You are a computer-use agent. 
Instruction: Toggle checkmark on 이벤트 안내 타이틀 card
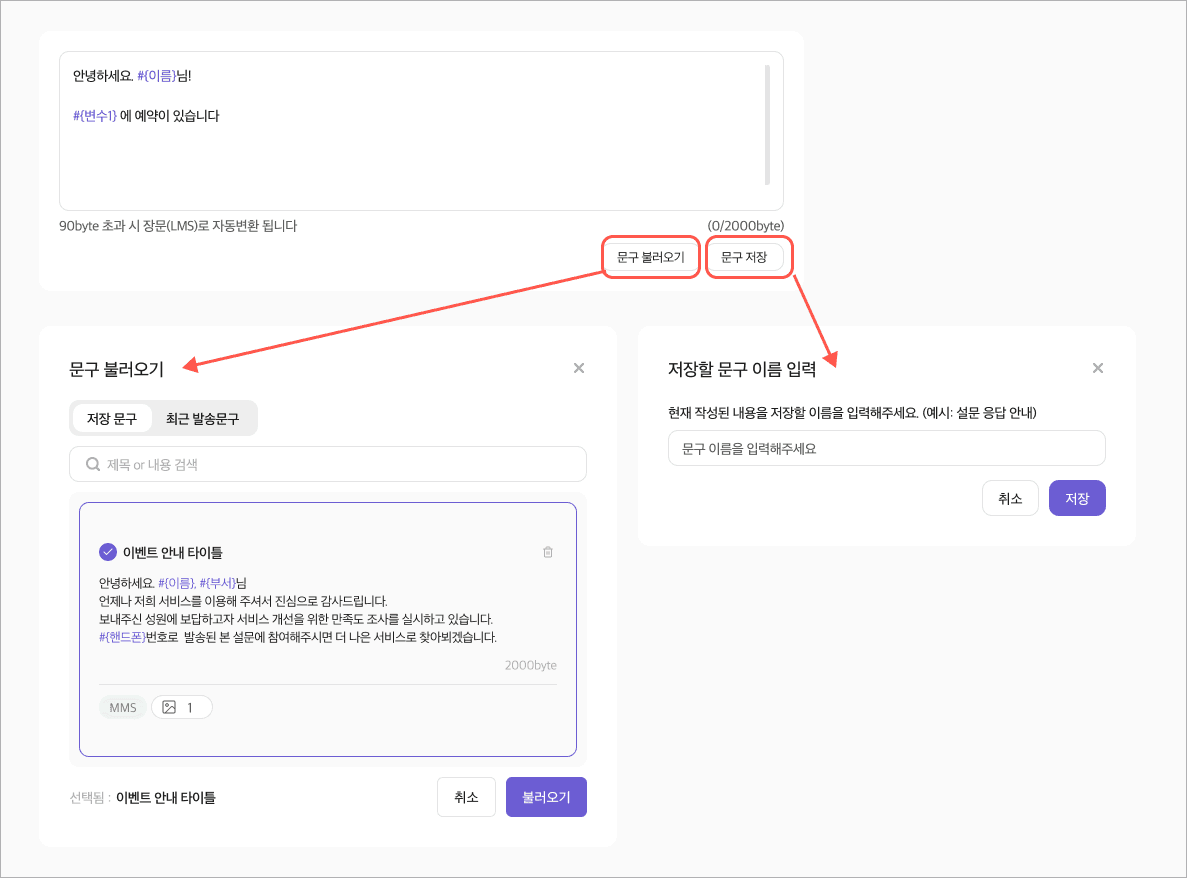tap(108, 552)
